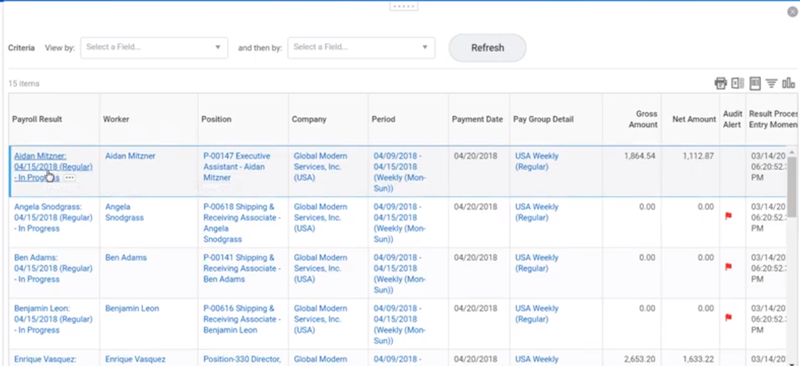Open P-00616 Shipping & Receiving Associate position
800x366 pixels.
(242, 319)
